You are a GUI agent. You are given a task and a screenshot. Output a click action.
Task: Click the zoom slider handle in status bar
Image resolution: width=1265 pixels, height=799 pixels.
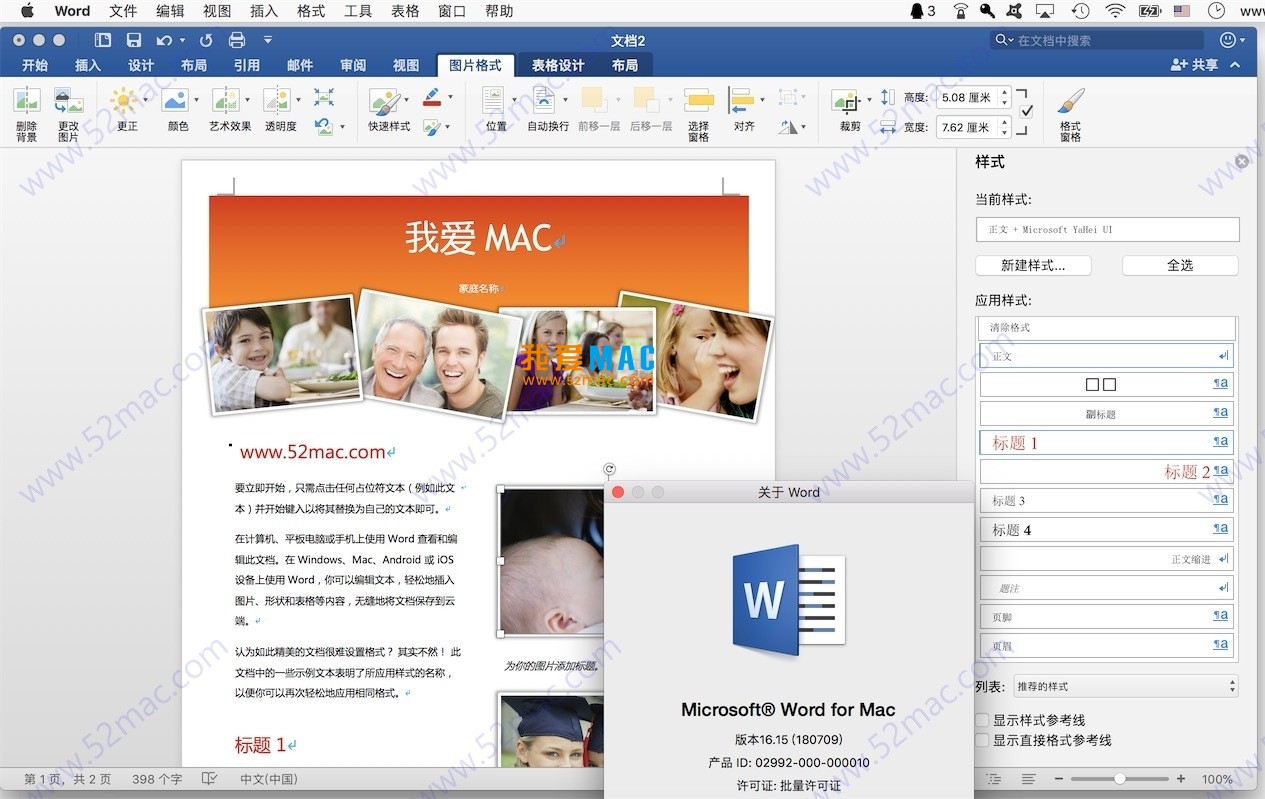click(1120, 779)
